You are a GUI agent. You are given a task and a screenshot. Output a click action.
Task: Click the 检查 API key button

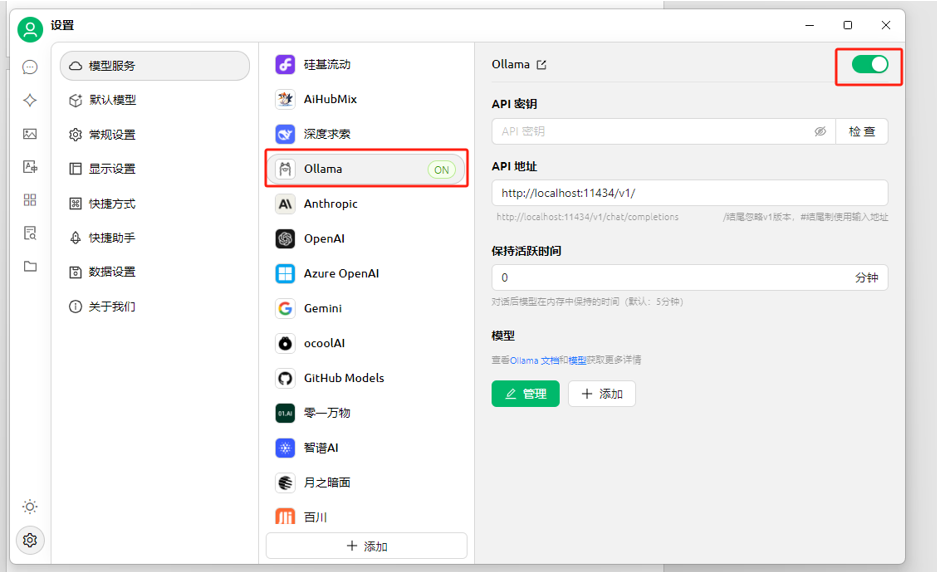click(x=862, y=131)
